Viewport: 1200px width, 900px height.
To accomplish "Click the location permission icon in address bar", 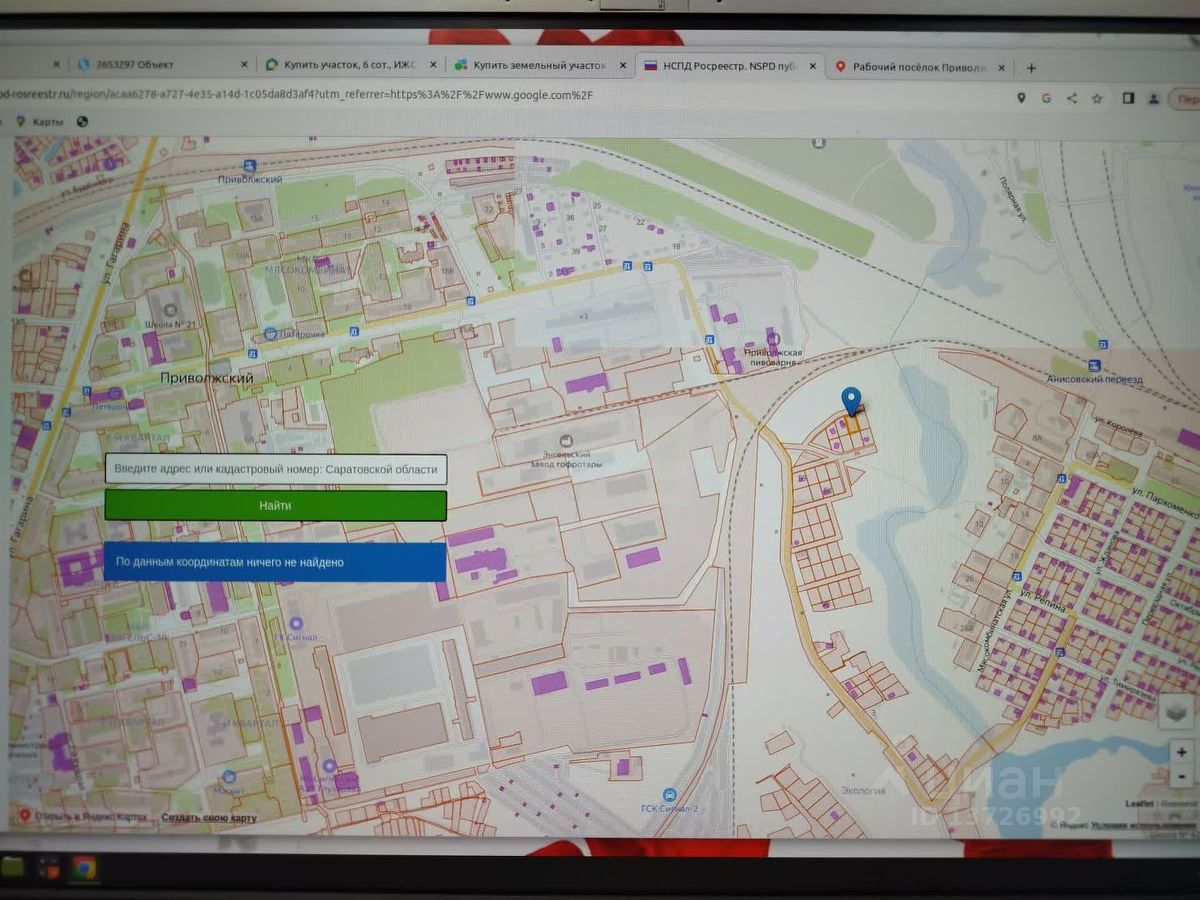I will [x=1021, y=97].
